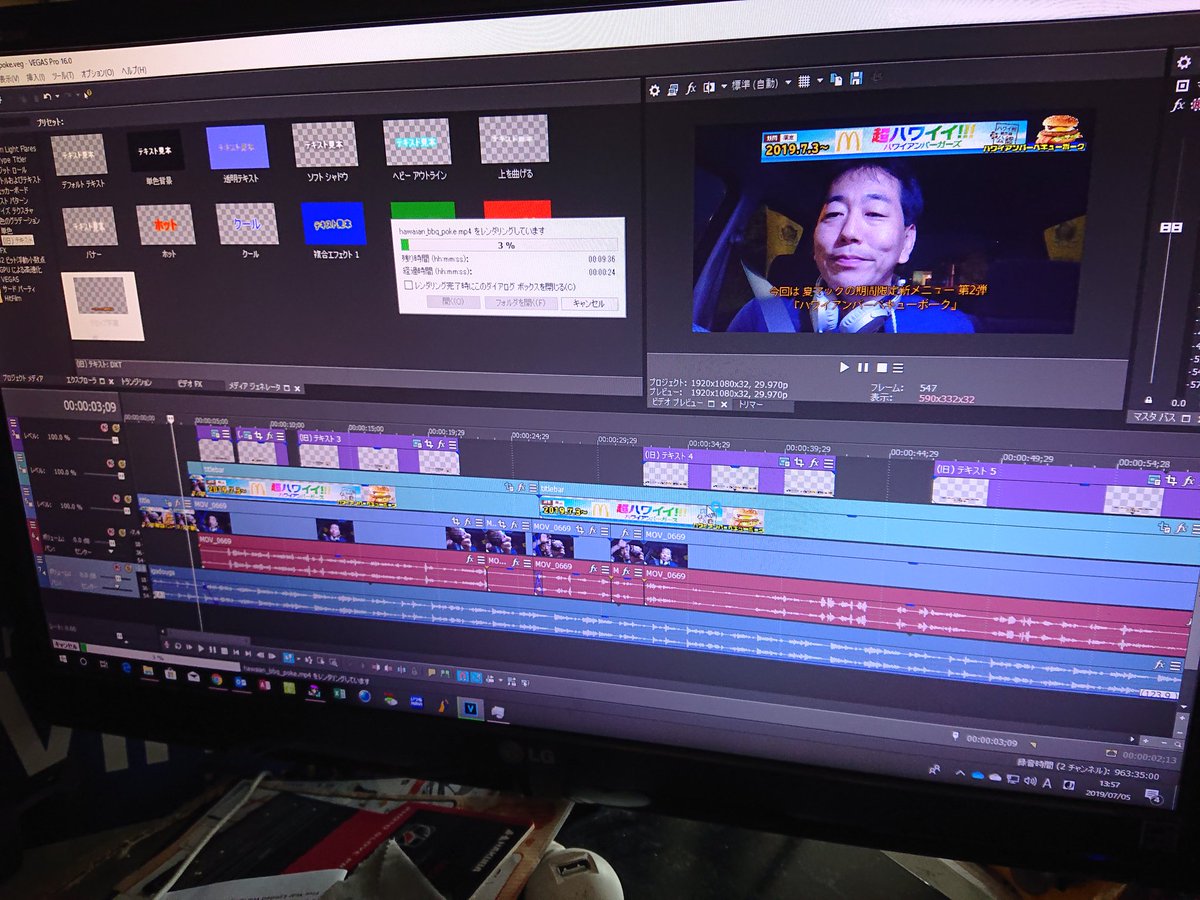Open the preview overlays grid icon
The image size is (1200, 900).
coord(803,82)
